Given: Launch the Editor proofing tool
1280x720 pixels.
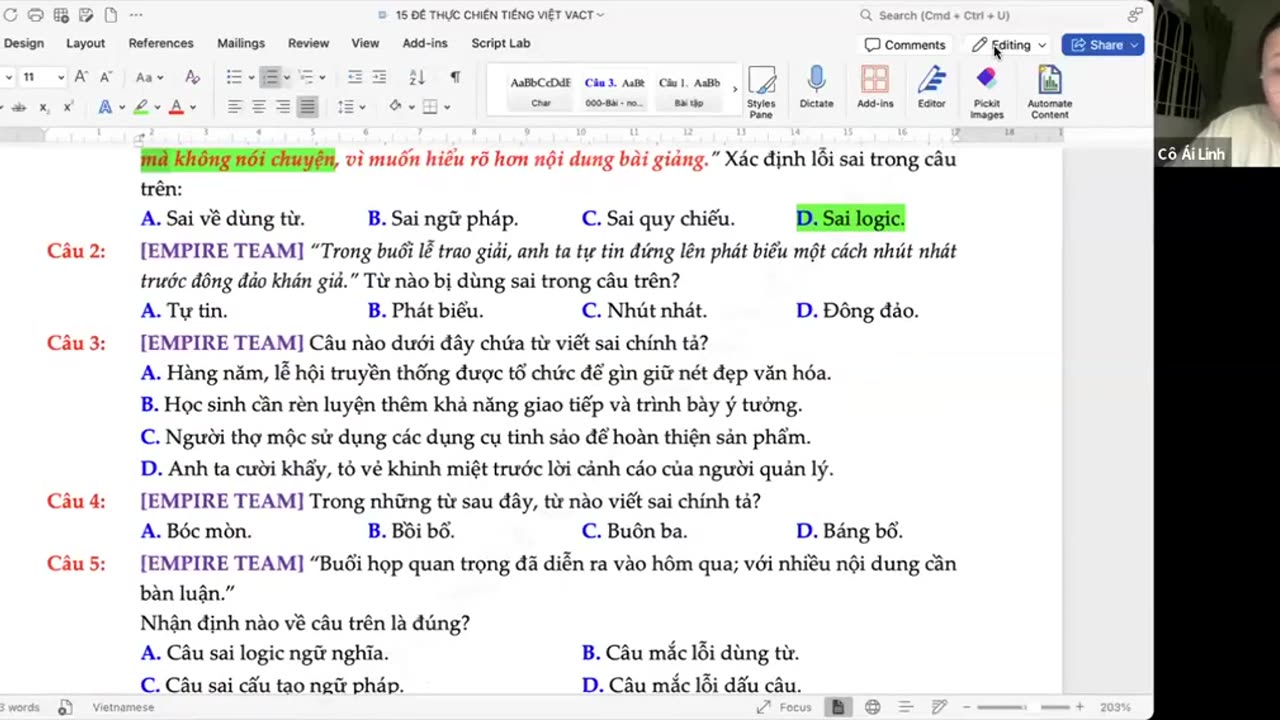Looking at the screenshot, I should click(x=931, y=88).
